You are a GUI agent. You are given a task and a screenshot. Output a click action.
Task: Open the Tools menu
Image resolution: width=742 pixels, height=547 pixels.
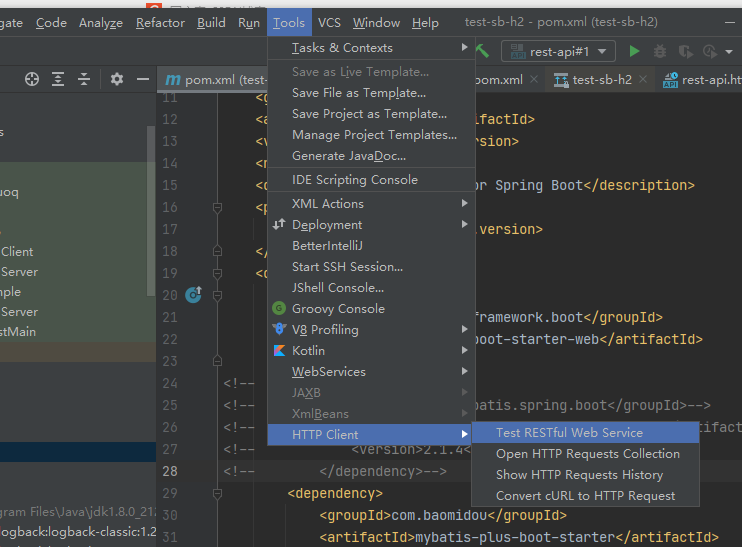coord(289,22)
